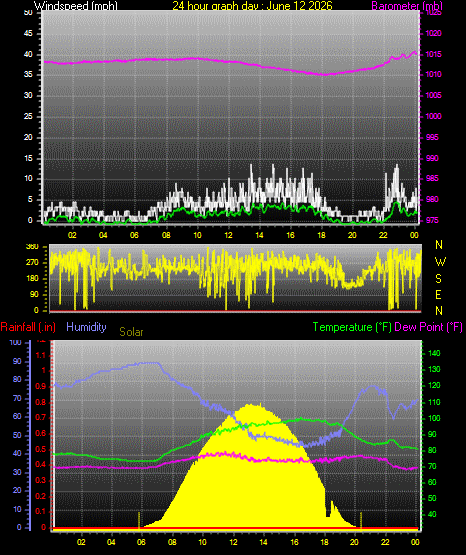The height and width of the screenshot is (555, 466).
Task: Click the 5 mark on windspeed axis
Action: tap(30, 200)
